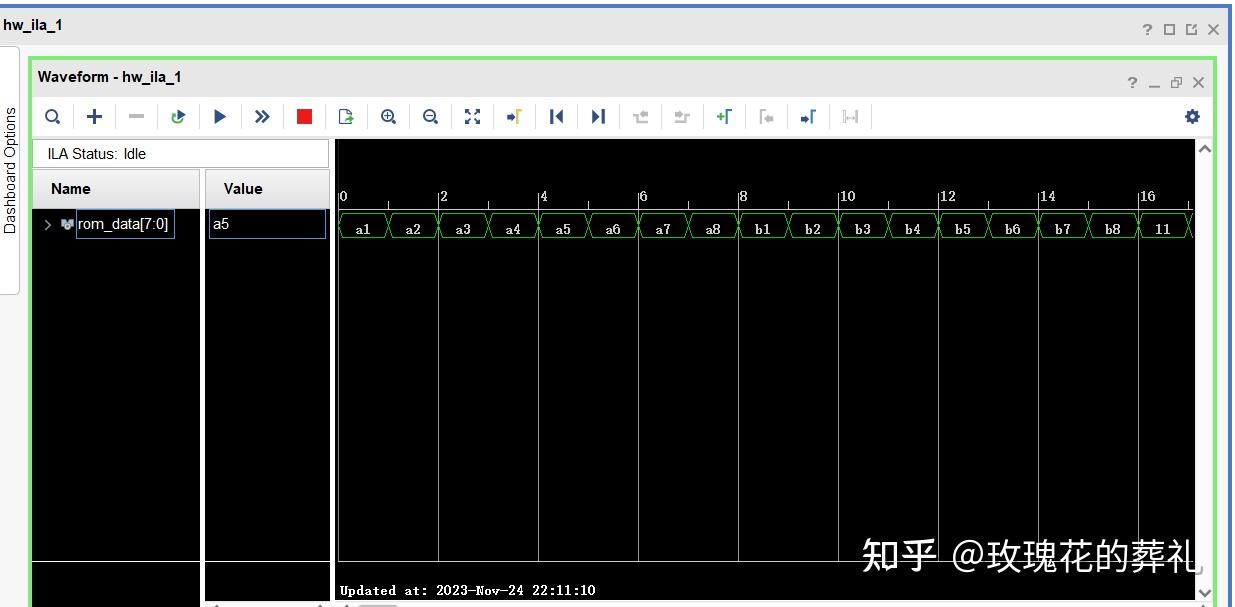Select the rom_data[7:0] signal name

tap(124, 224)
